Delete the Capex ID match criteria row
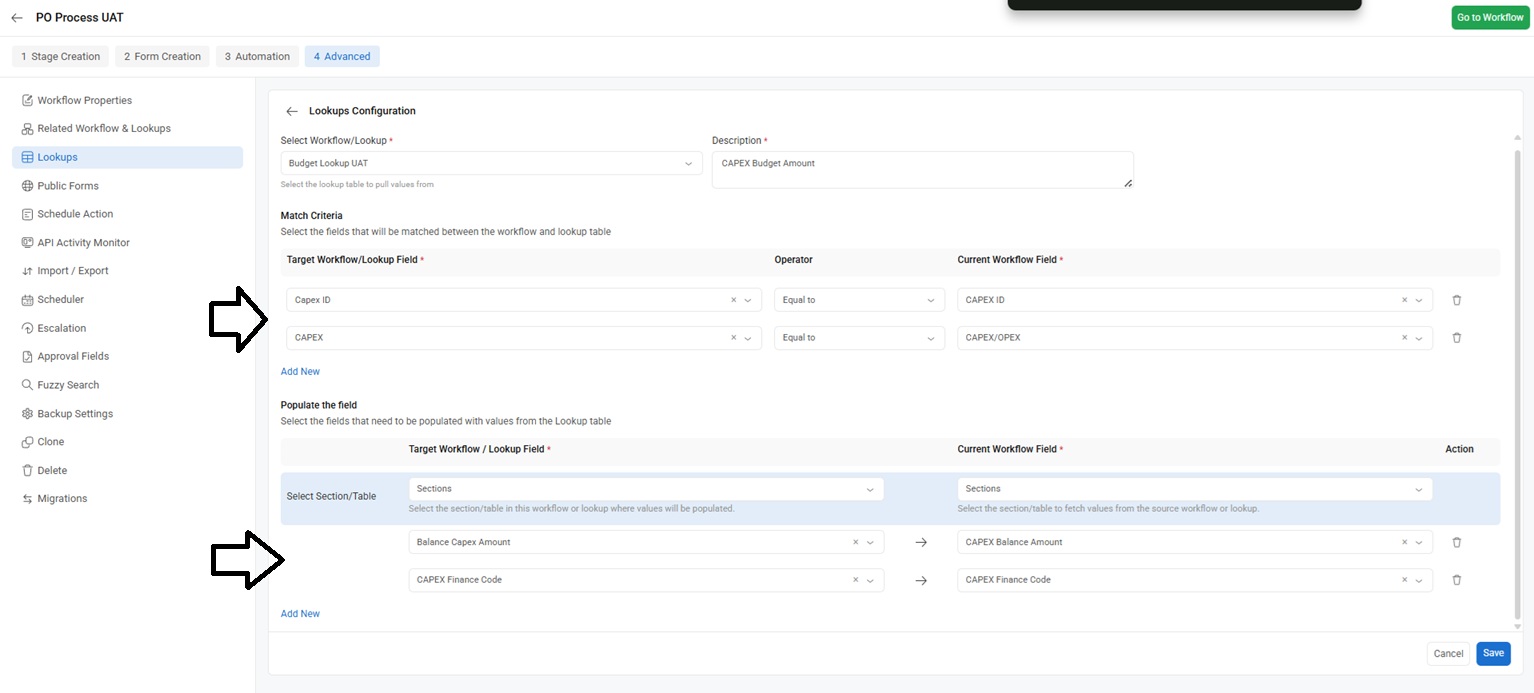Viewport: 1534px width, 693px height. (x=1456, y=300)
